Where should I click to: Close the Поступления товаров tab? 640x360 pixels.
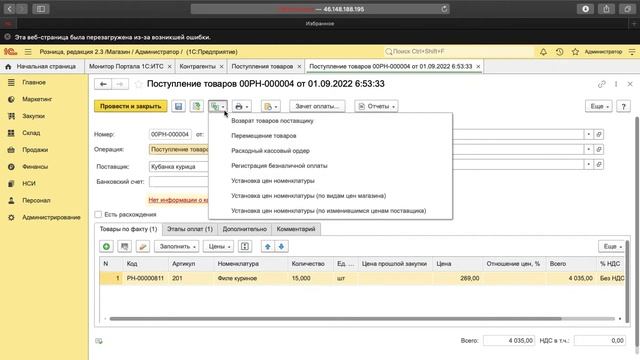[x=299, y=67]
